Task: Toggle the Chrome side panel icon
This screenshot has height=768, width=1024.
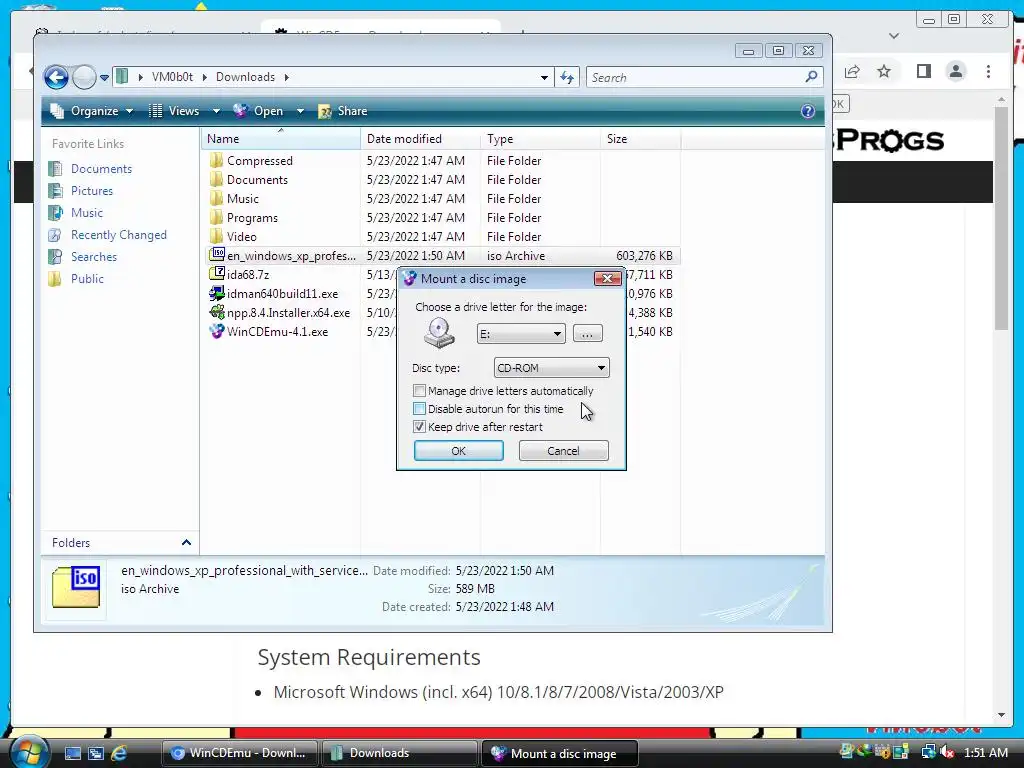Action: [923, 71]
